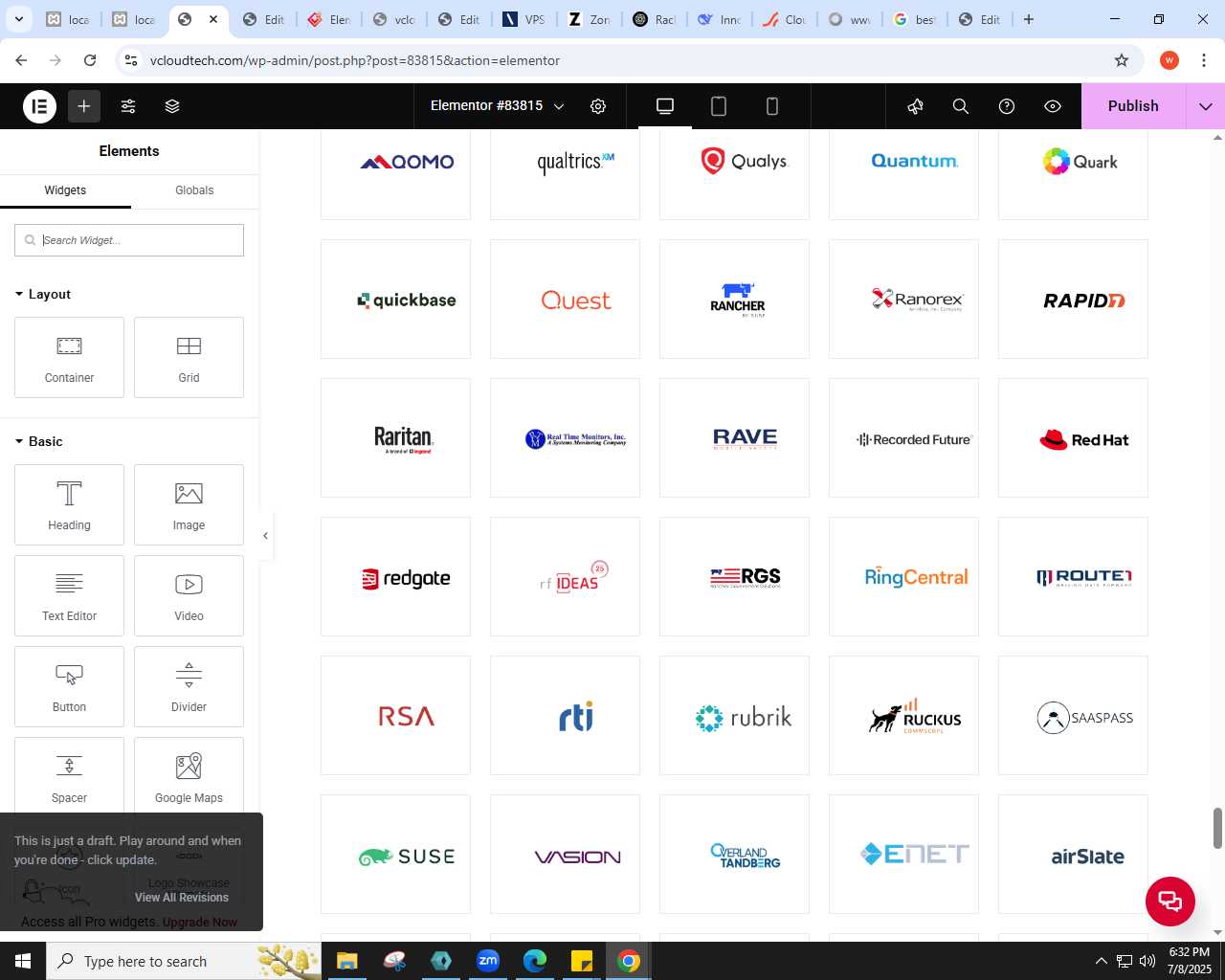The width and height of the screenshot is (1225, 980).
Task: Select the Divider widget
Action: [189, 686]
